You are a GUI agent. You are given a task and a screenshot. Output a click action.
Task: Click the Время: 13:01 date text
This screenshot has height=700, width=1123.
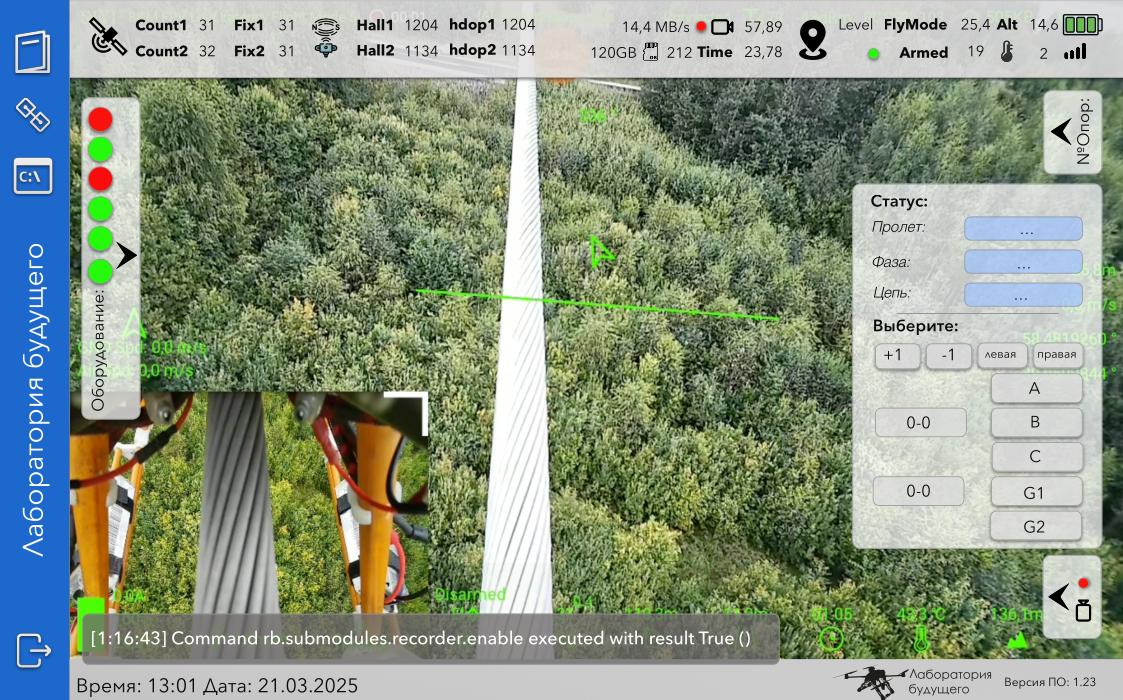point(217,686)
